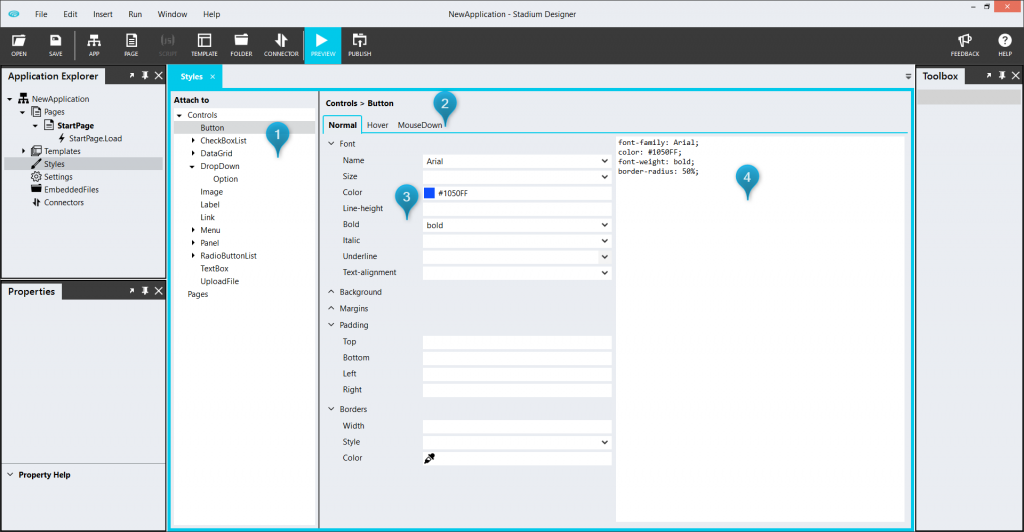1024x532 pixels.
Task: Open the Font Name dropdown
Action: 604,160
